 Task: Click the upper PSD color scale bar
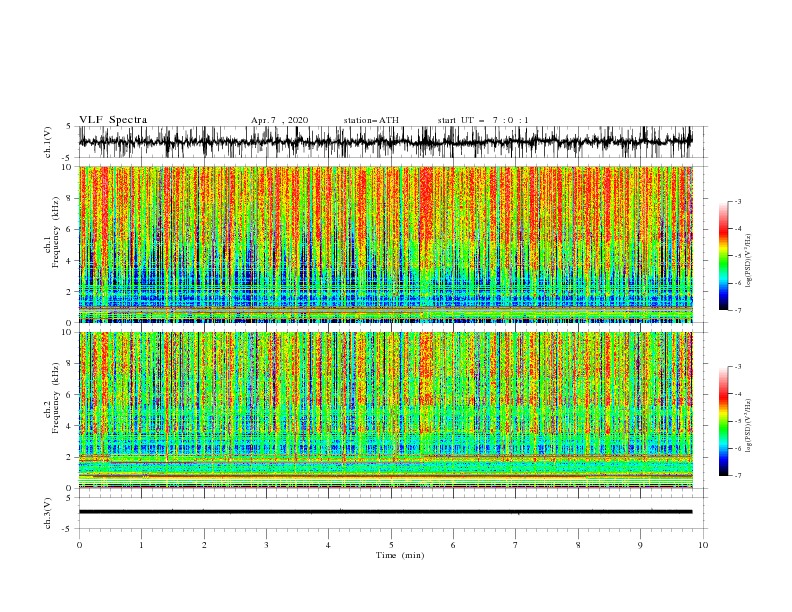[x=723, y=256]
